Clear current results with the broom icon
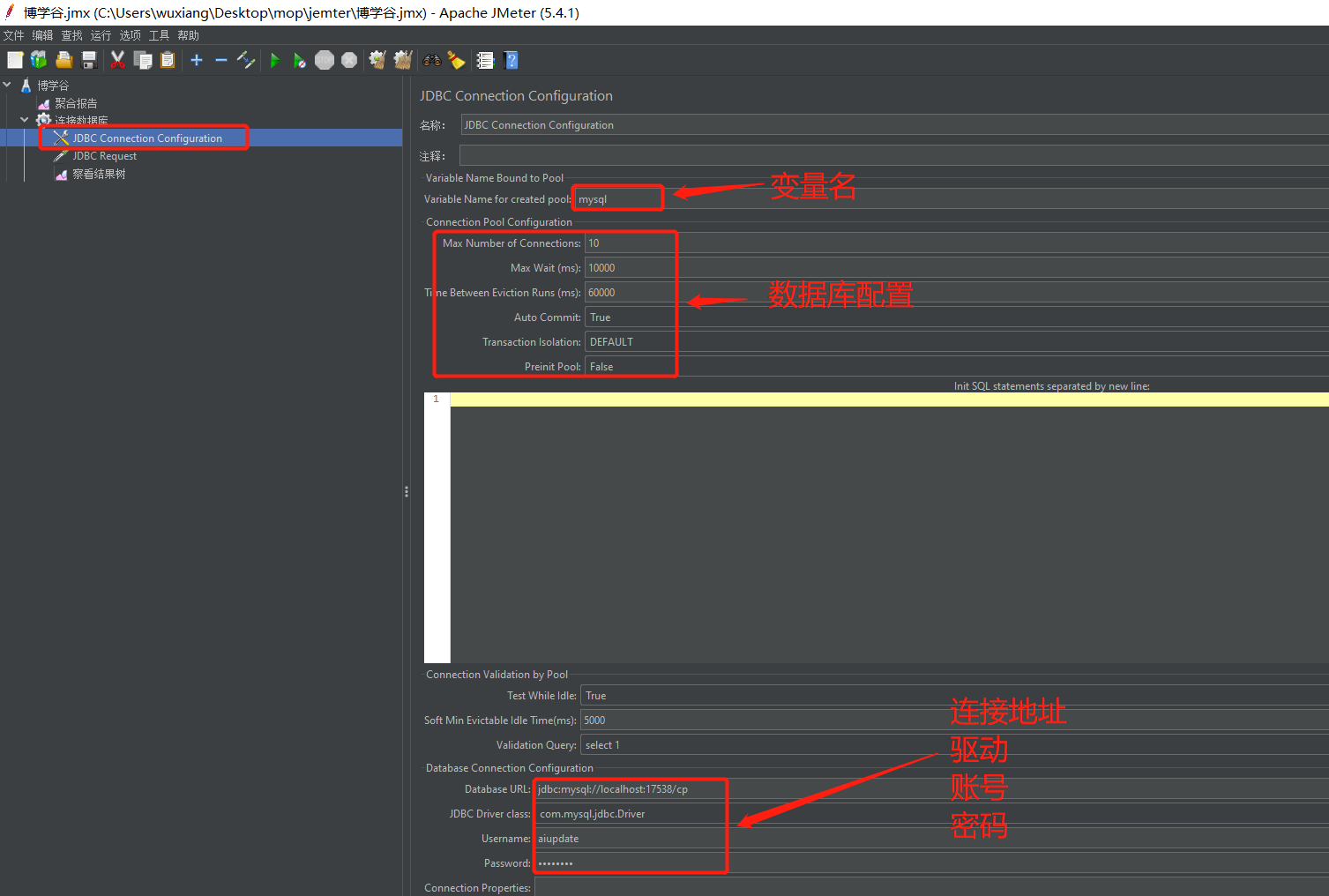1329x896 pixels. pos(377,60)
